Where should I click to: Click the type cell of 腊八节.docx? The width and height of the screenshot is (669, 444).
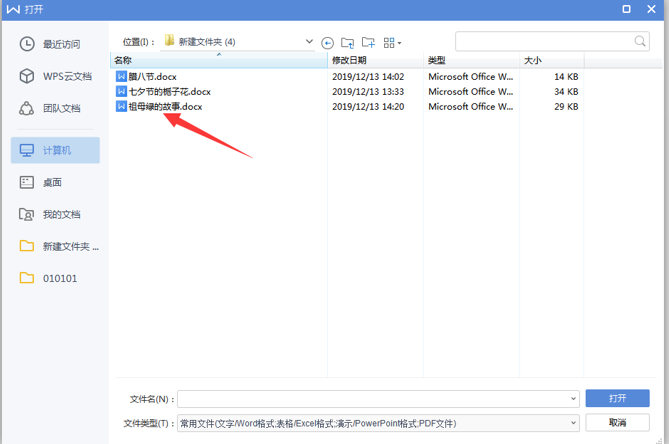point(471,77)
